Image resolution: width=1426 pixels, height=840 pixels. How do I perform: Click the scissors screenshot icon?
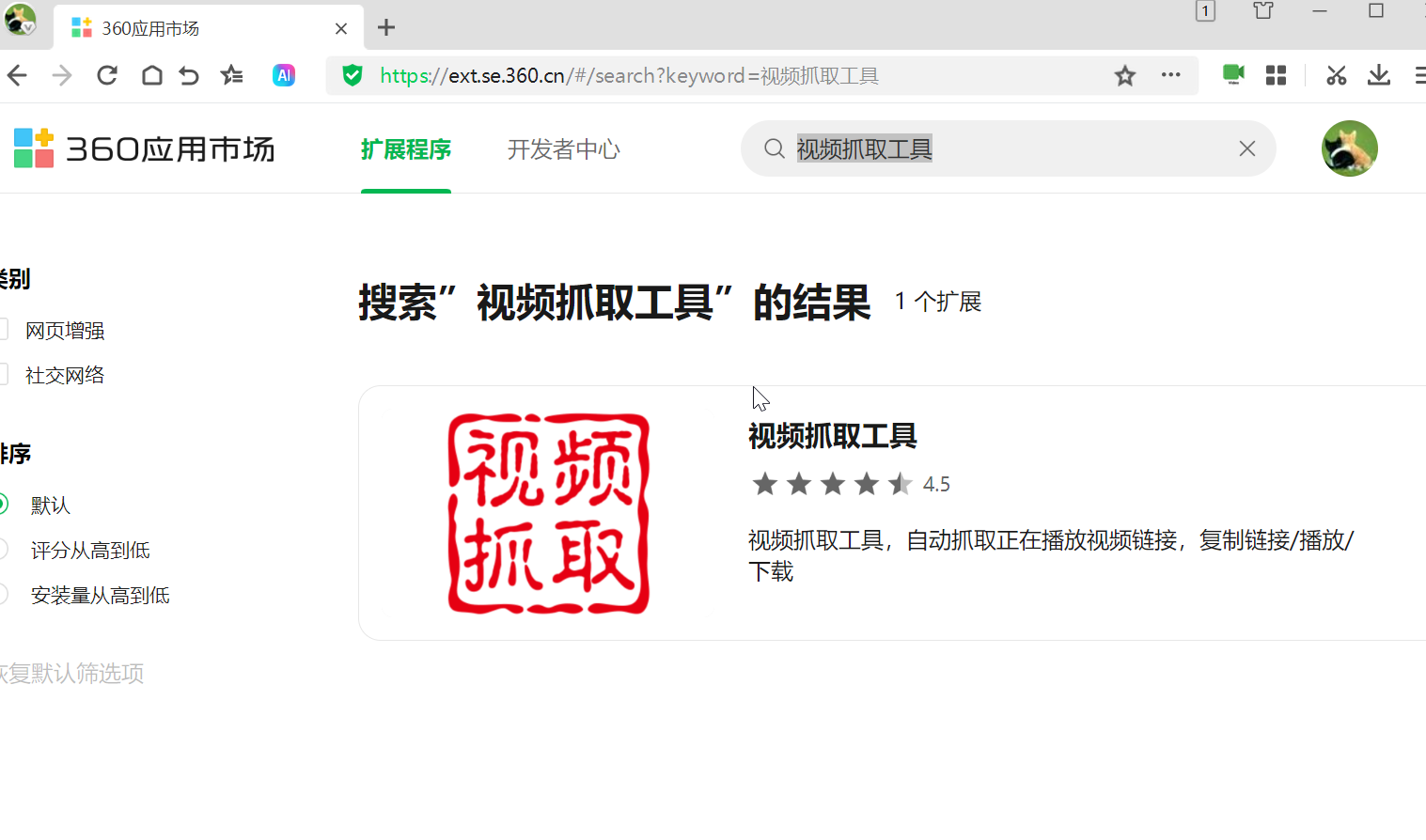1336,75
